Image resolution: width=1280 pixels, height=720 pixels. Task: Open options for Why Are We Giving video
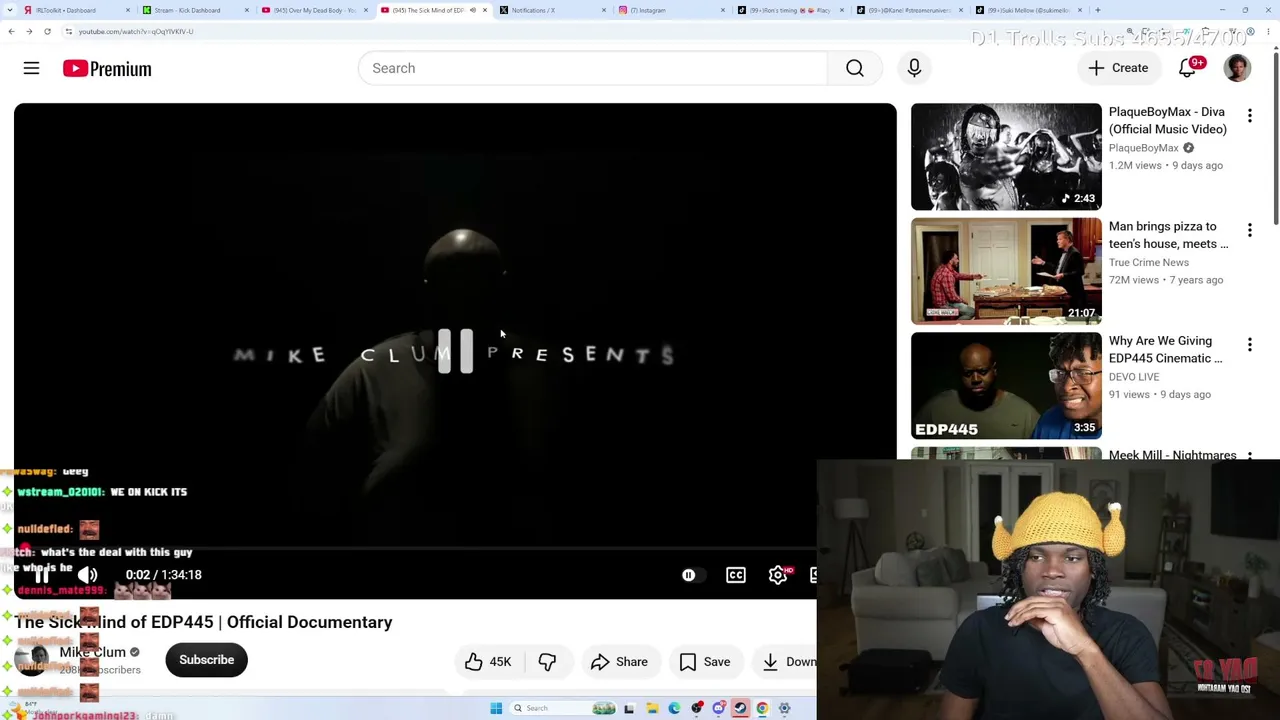click(1249, 345)
